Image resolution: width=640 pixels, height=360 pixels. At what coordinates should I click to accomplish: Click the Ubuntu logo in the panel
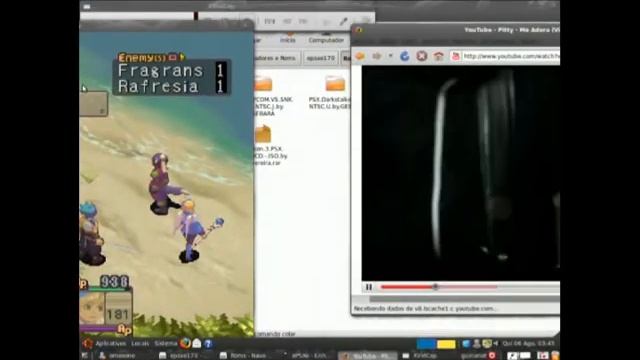click(x=87, y=344)
